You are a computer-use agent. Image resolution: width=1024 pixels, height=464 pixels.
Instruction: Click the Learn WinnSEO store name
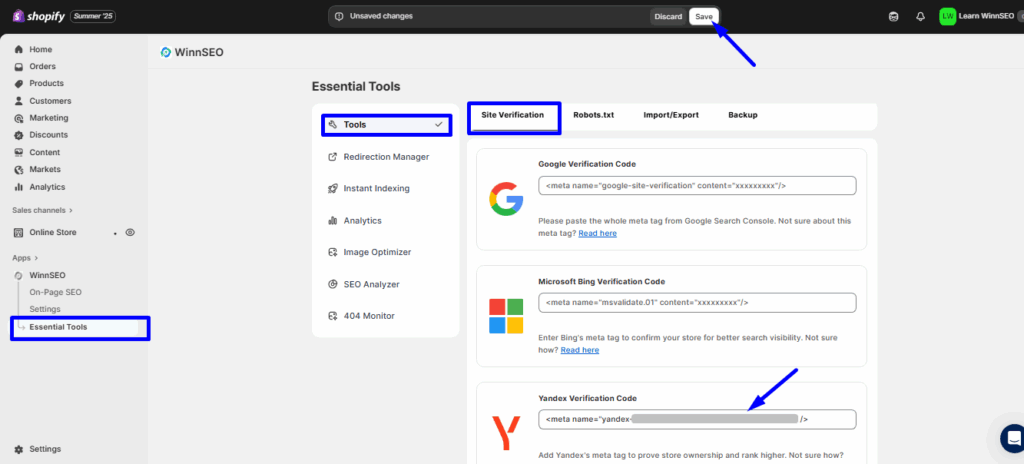point(986,16)
